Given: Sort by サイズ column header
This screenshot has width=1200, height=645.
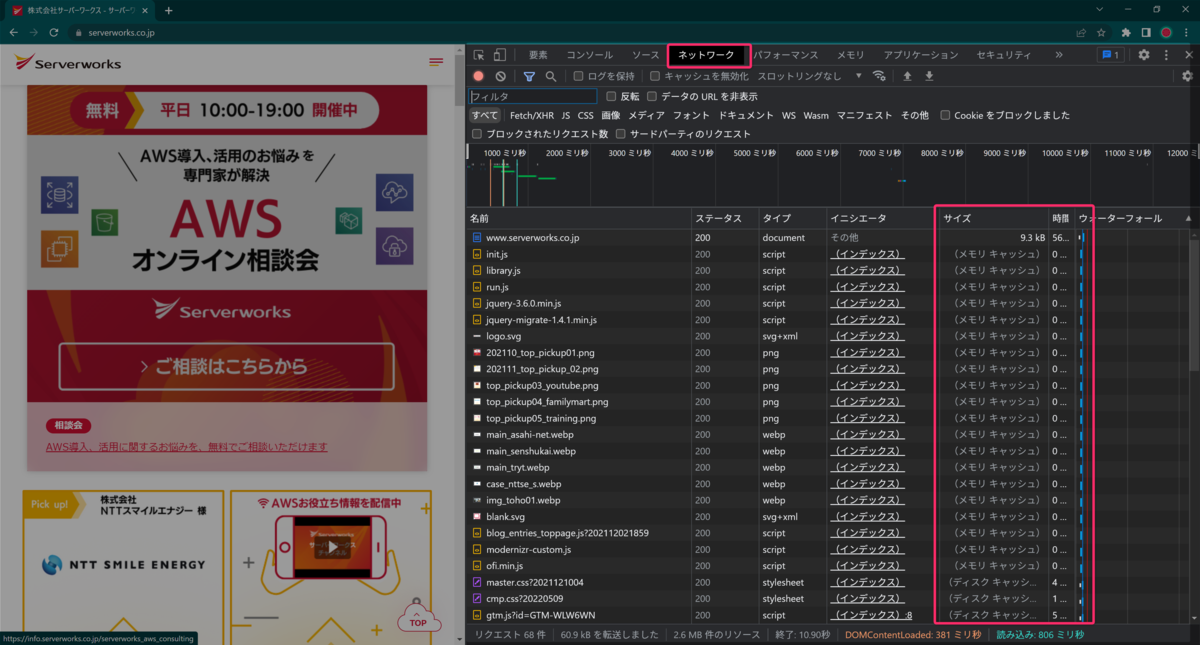Looking at the screenshot, I should coord(993,218).
